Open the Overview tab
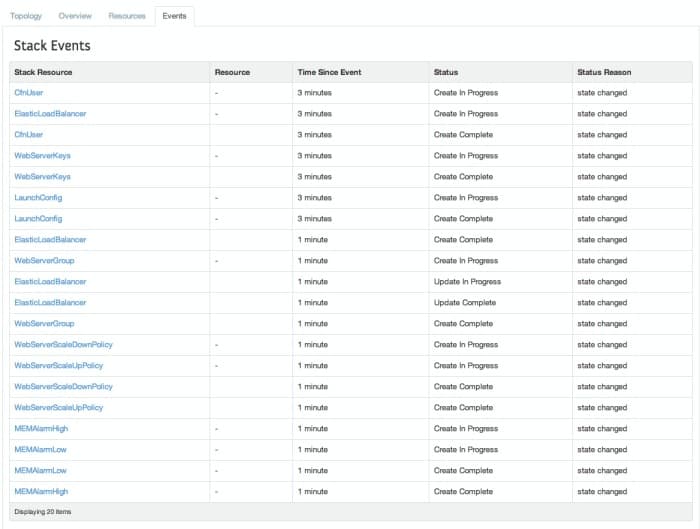 coord(75,16)
